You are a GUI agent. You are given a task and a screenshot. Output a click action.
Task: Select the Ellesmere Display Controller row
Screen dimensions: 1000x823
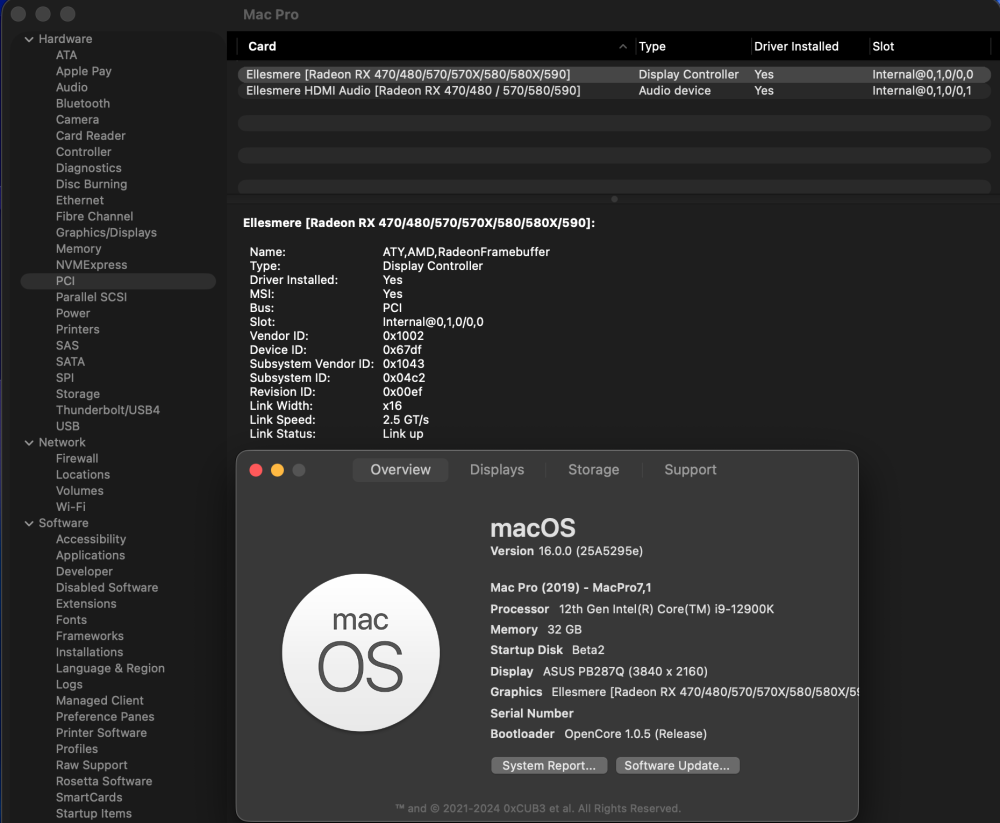tap(614, 75)
